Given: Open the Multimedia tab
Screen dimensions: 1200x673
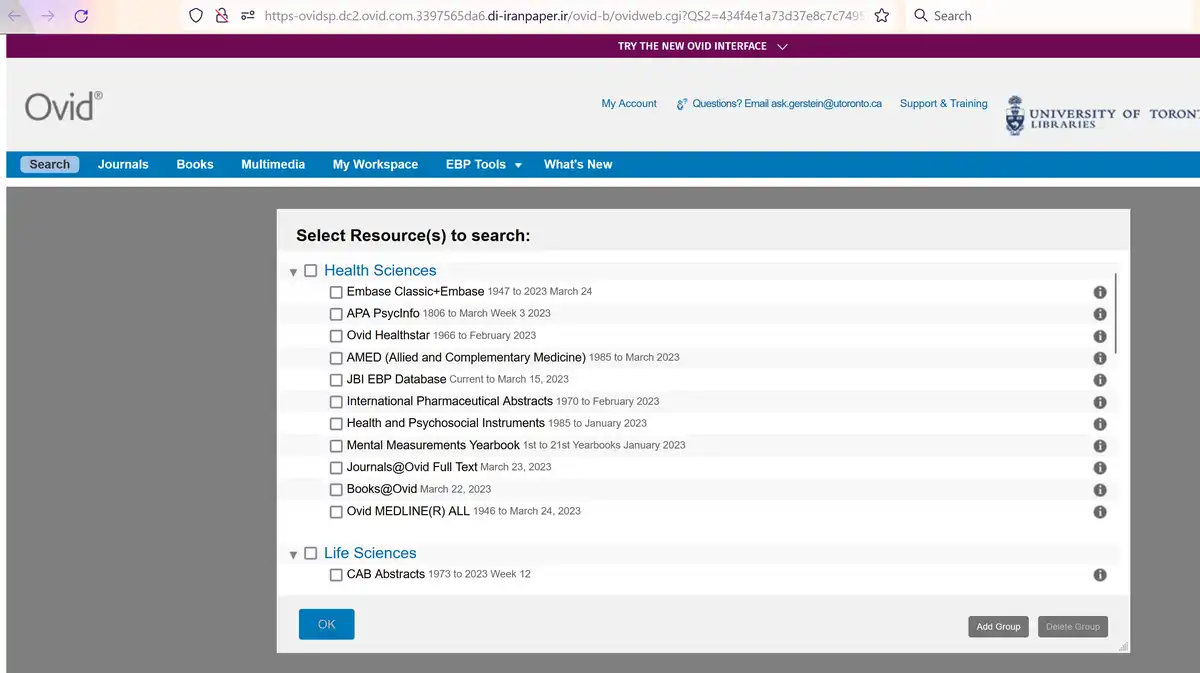Looking at the screenshot, I should point(273,165).
